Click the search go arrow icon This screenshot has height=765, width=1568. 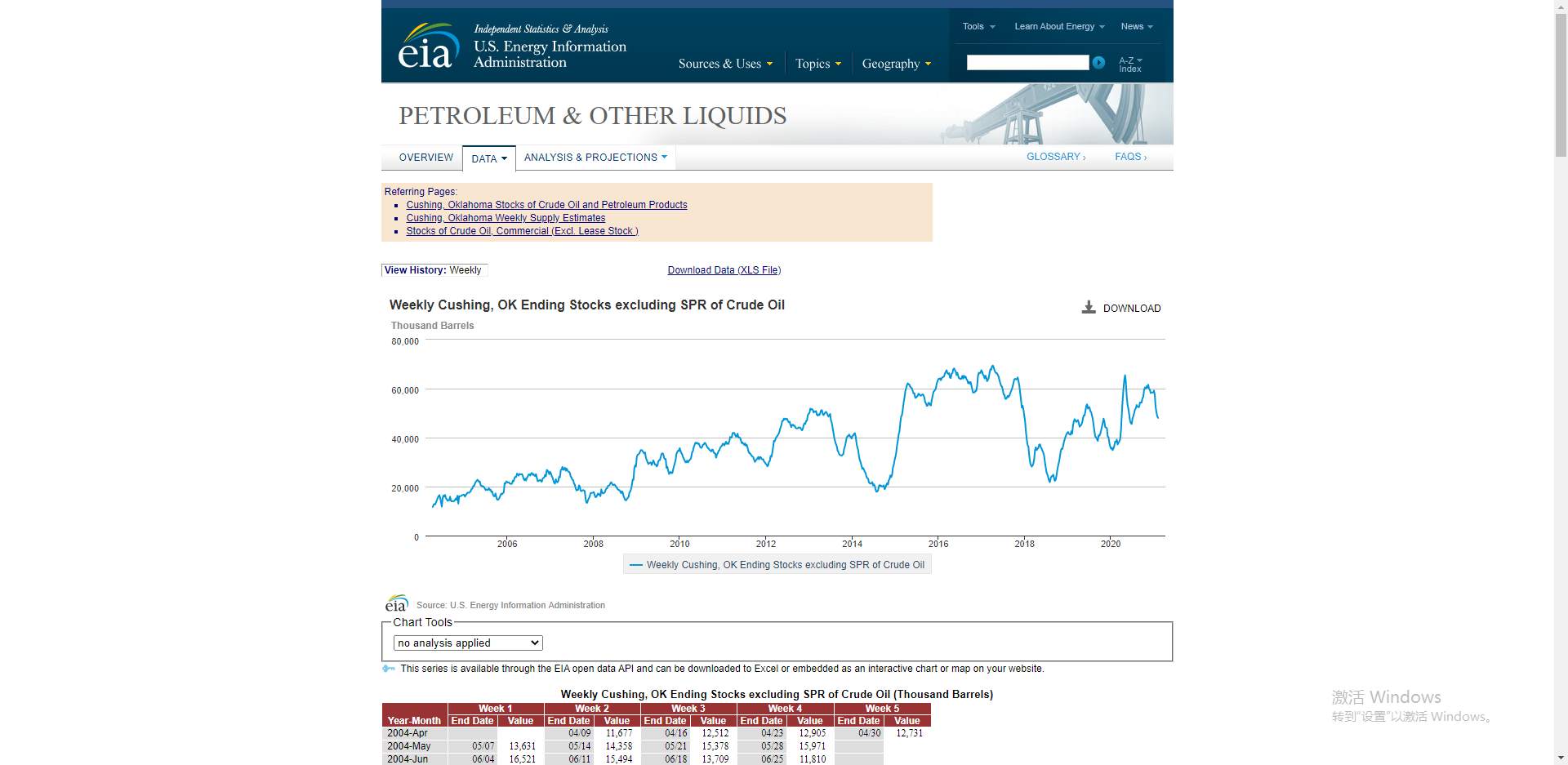pyautogui.click(x=1098, y=63)
